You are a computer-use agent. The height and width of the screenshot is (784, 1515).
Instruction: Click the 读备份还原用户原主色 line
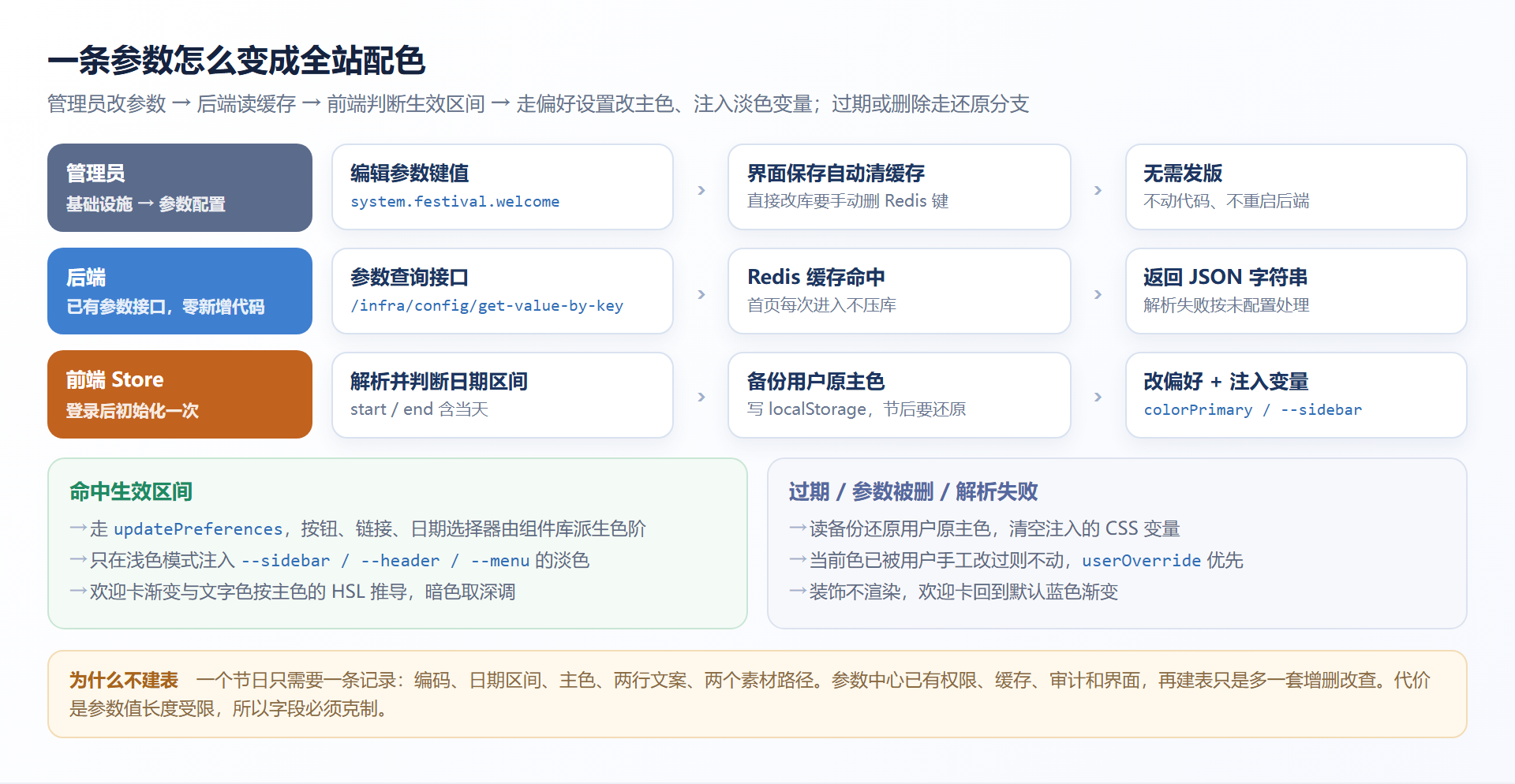pyautogui.click(x=985, y=528)
